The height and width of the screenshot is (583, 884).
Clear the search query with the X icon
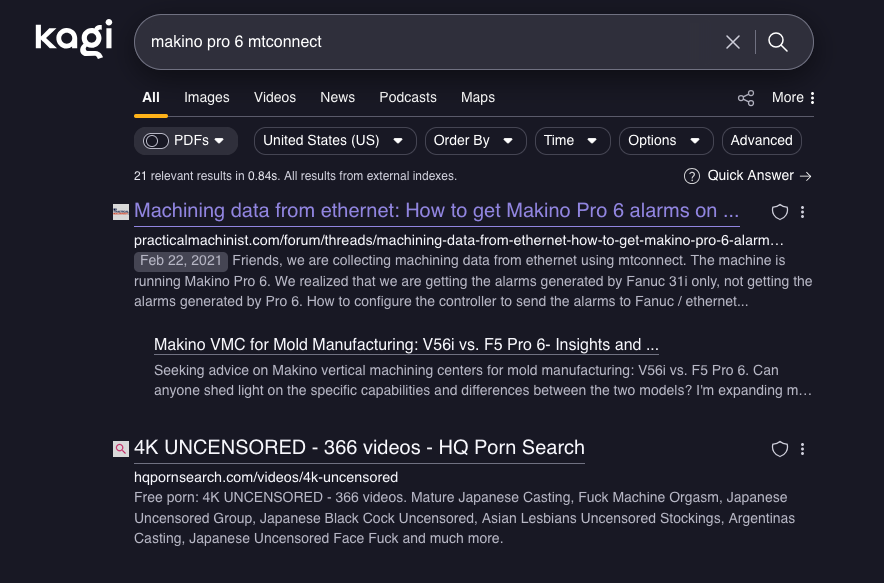(x=733, y=42)
